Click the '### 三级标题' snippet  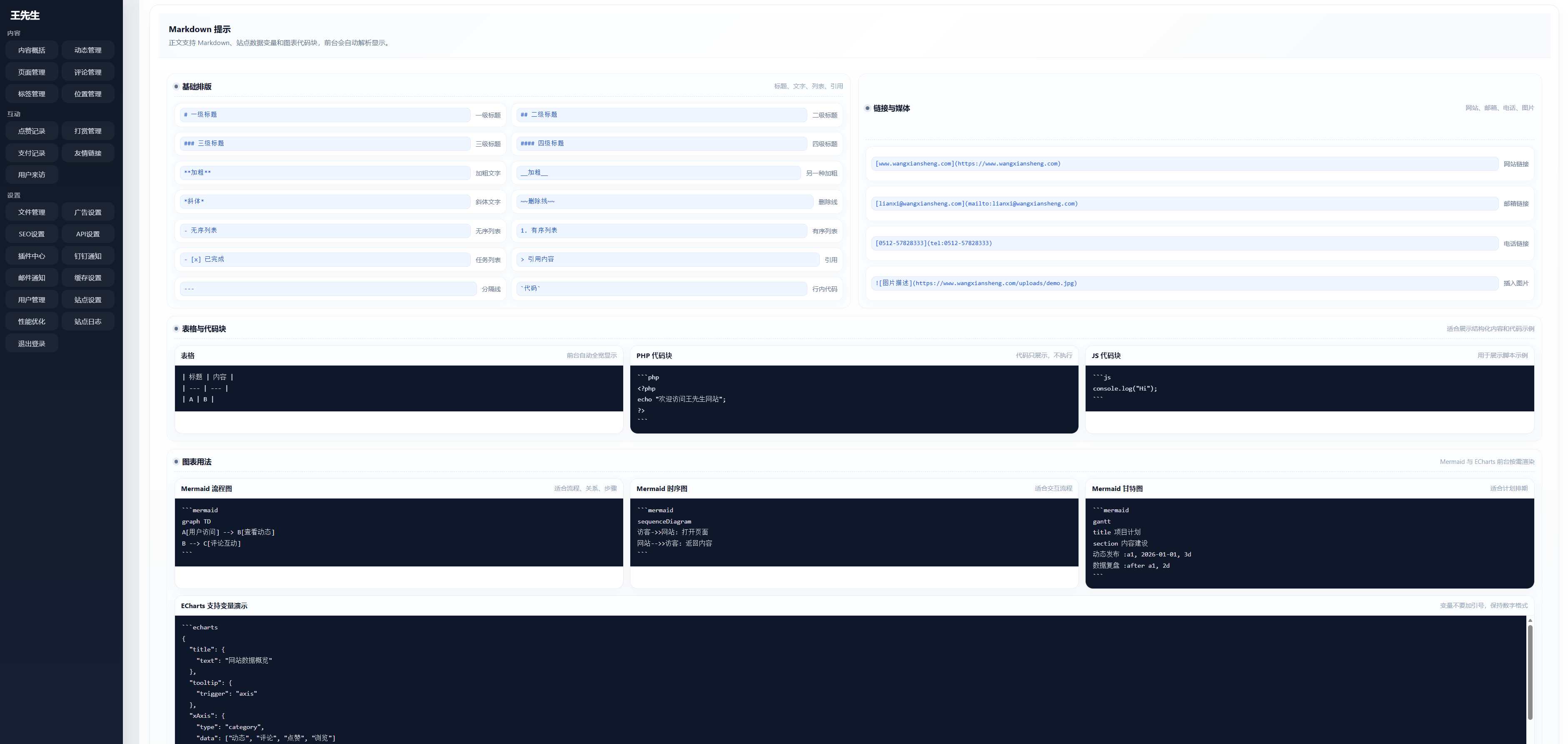[325, 143]
